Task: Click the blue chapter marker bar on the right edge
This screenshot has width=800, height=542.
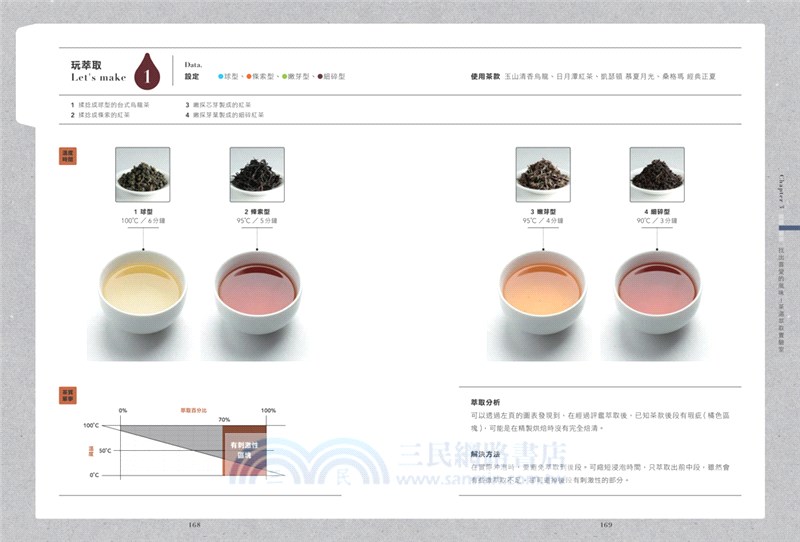Action: pos(789,228)
